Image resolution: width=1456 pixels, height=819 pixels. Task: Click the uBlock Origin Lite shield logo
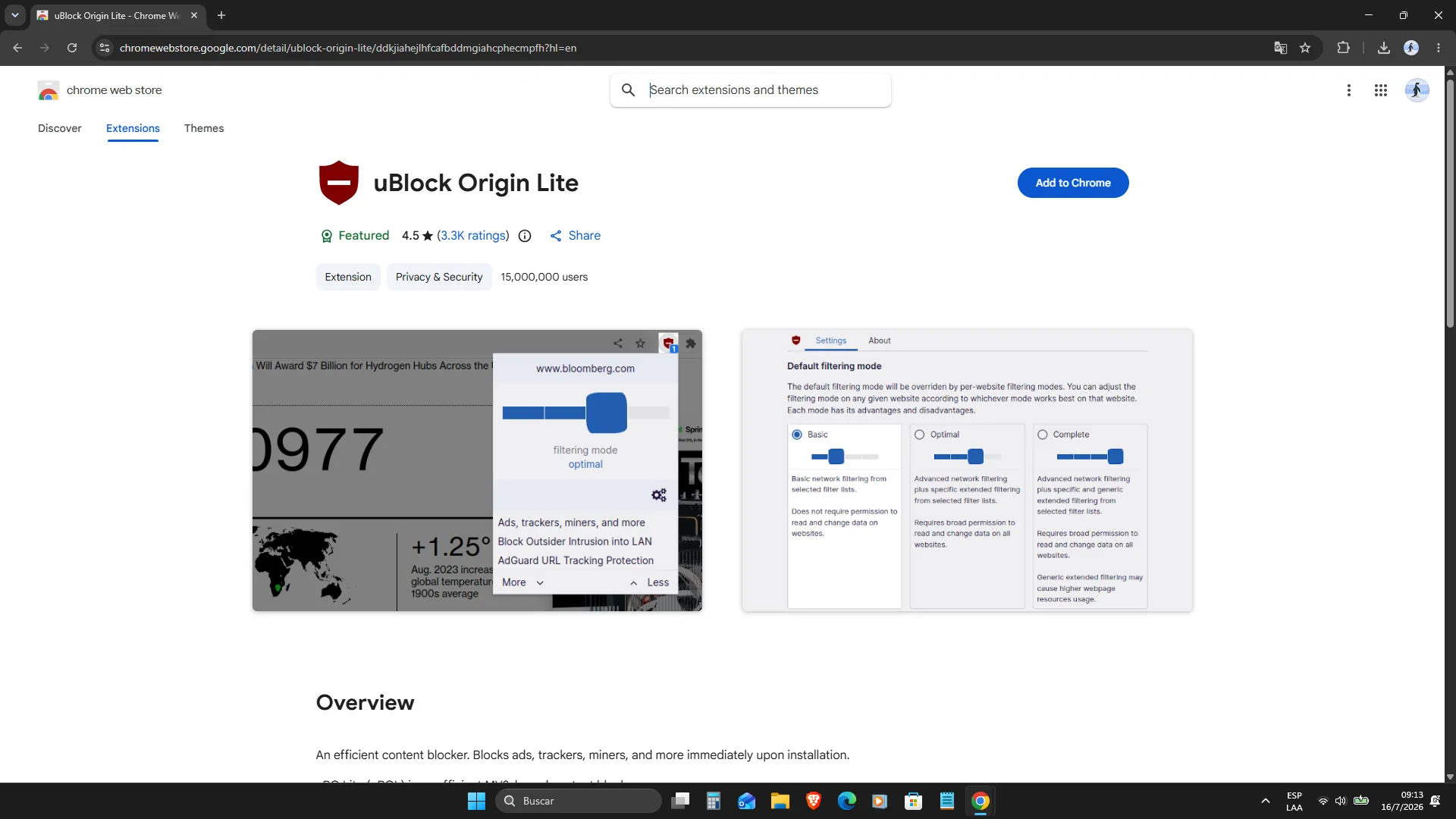[x=339, y=183]
